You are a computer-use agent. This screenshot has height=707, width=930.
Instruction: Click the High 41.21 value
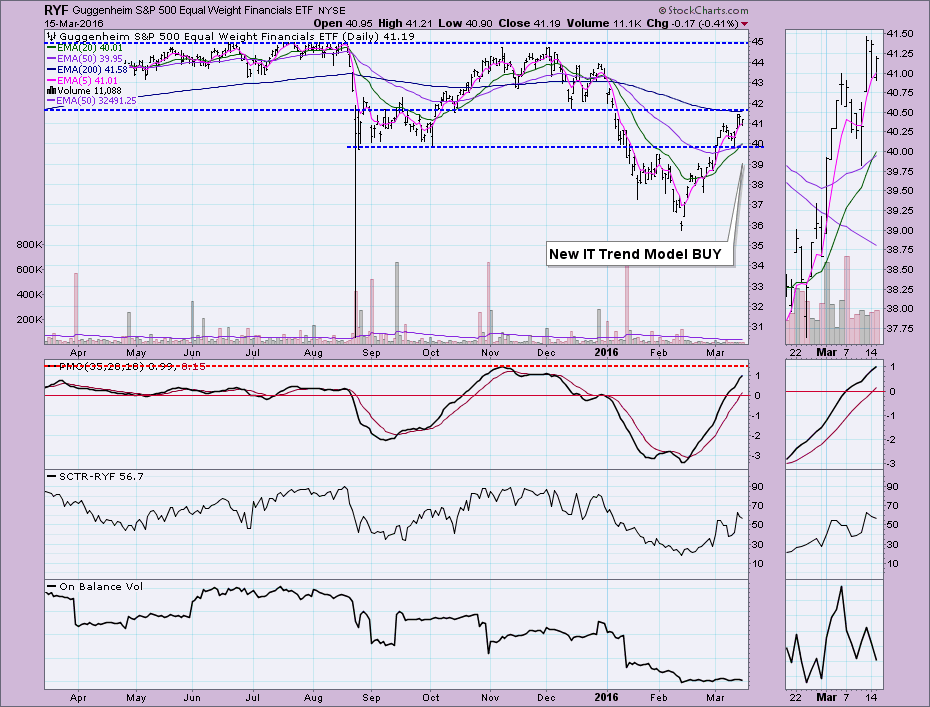pos(406,24)
